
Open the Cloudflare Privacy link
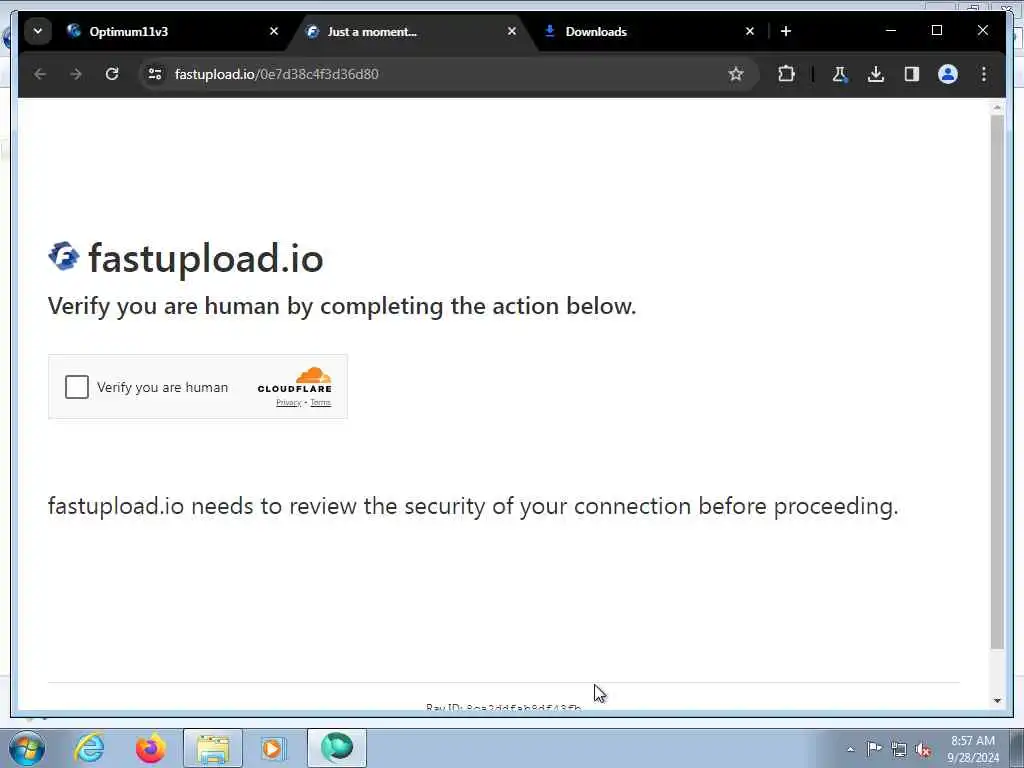point(288,402)
